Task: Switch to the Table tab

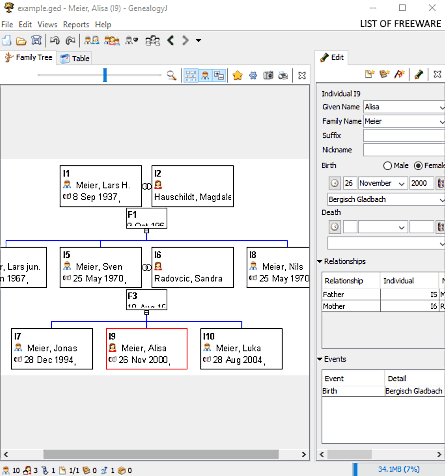Action: point(74,58)
